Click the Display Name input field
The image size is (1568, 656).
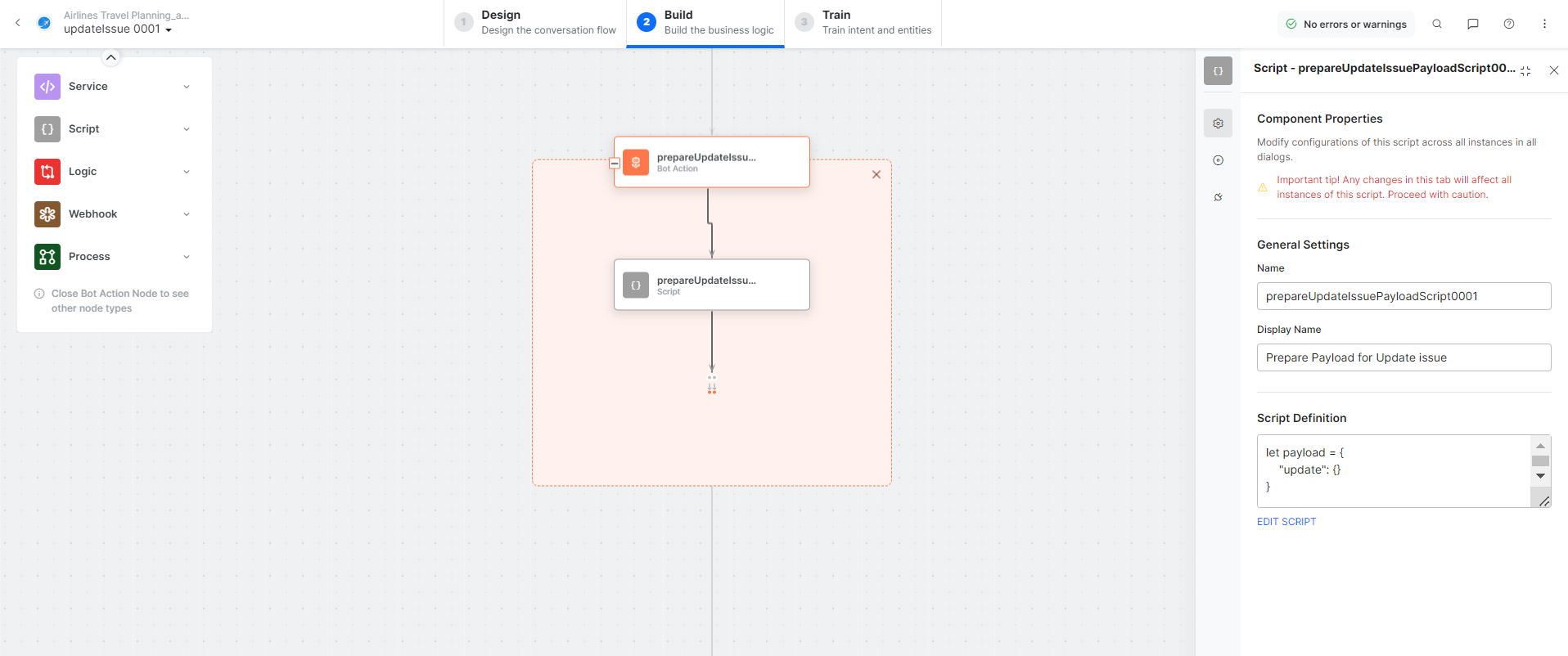pyautogui.click(x=1403, y=357)
